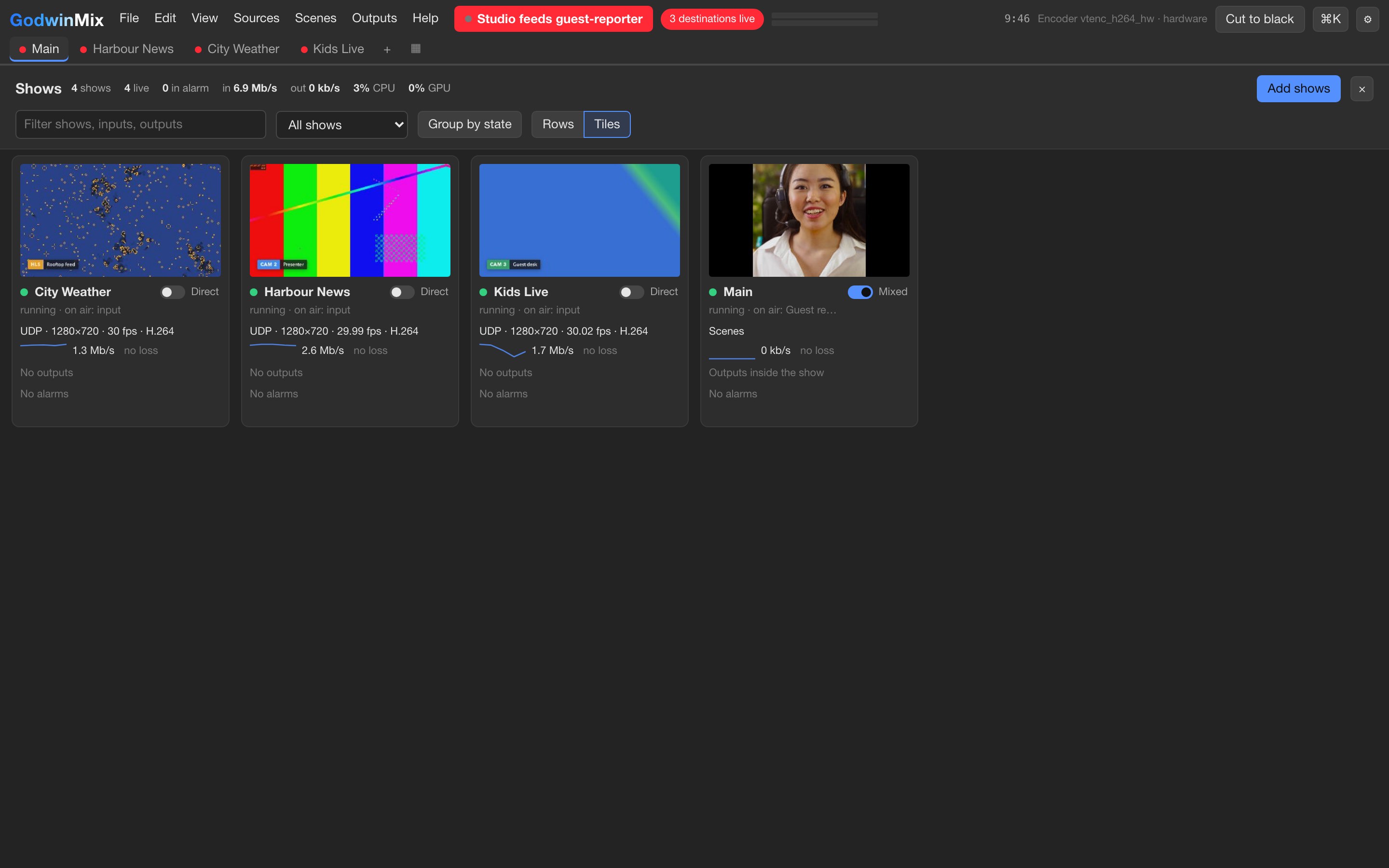Click the Kids Live 1.7 Mb/s bitrate value
1389x868 pixels.
[552, 350]
